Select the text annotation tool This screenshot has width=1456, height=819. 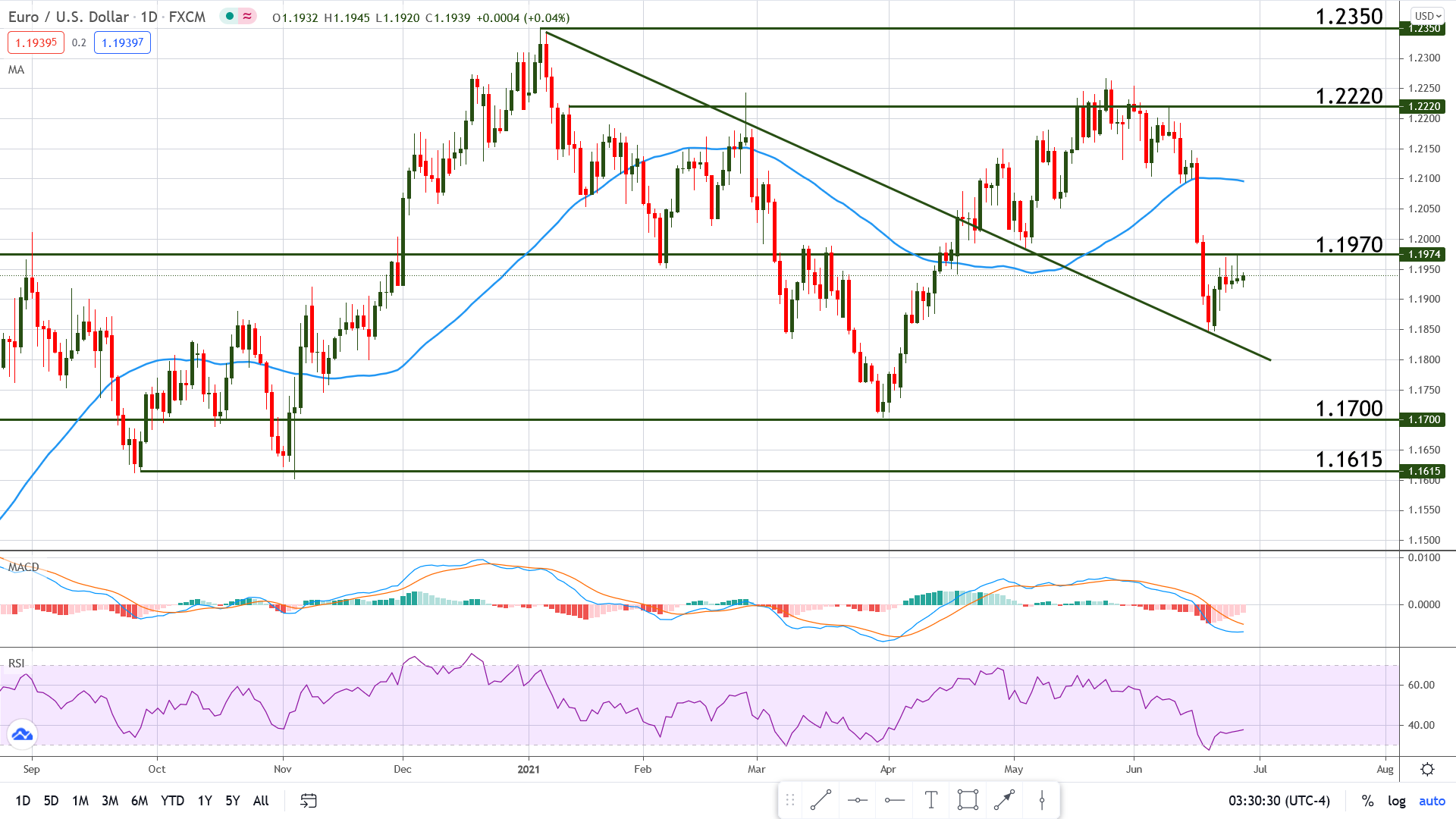click(x=931, y=800)
